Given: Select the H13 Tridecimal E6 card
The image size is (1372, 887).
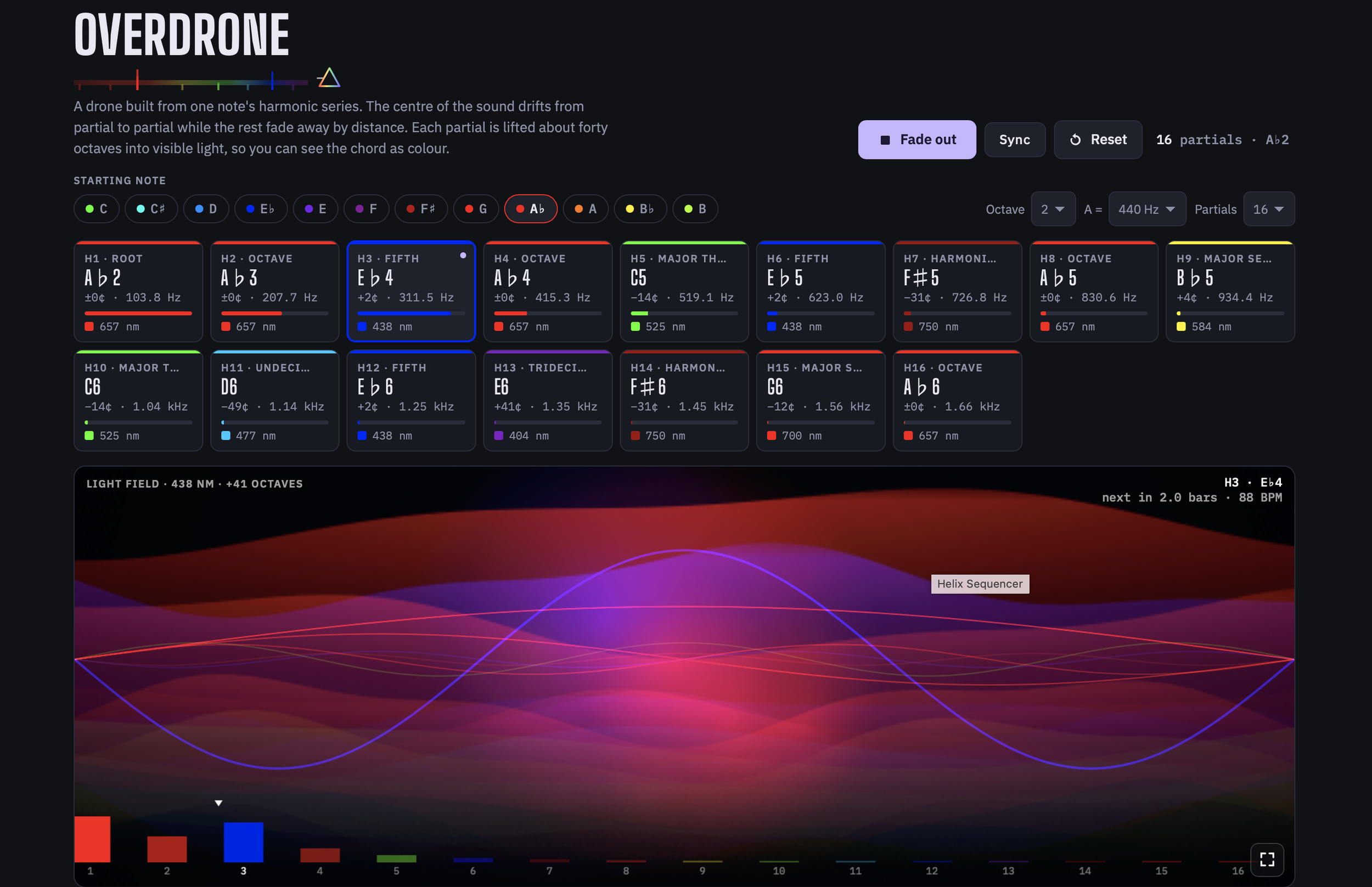Looking at the screenshot, I should (x=547, y=400).
